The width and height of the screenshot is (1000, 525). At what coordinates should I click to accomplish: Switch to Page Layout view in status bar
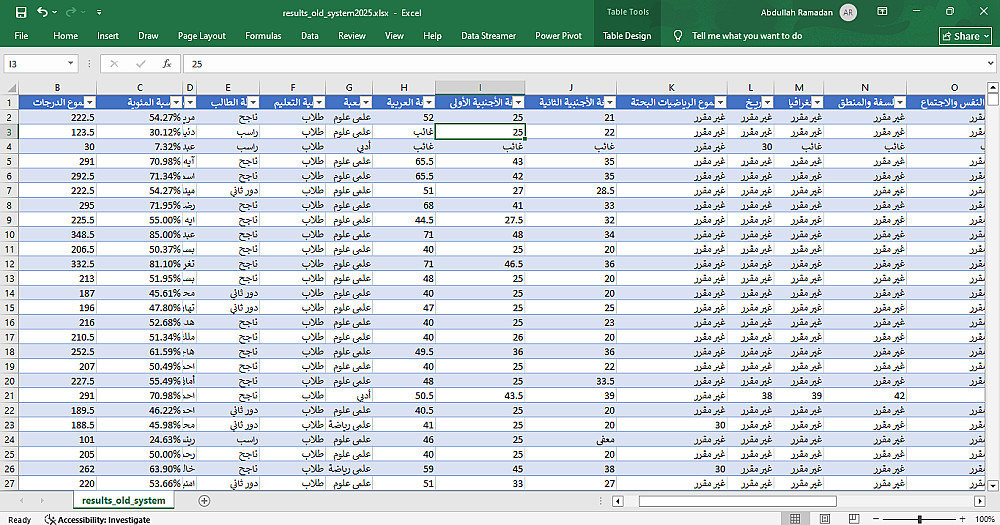pyautogui.click(x=824, y=520)
